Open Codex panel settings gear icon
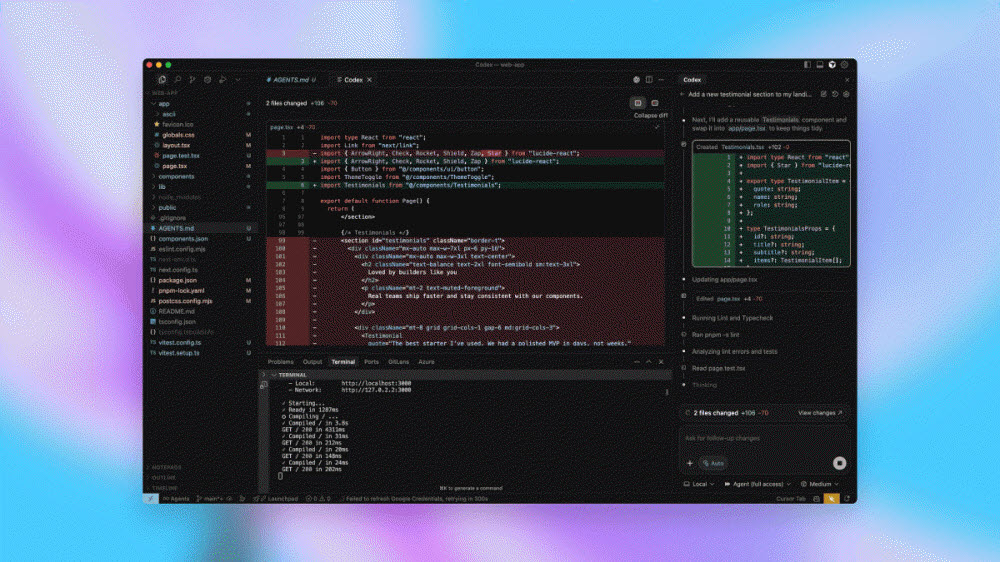The width and height of the screenshot is (1000, 562). [846, 94]
